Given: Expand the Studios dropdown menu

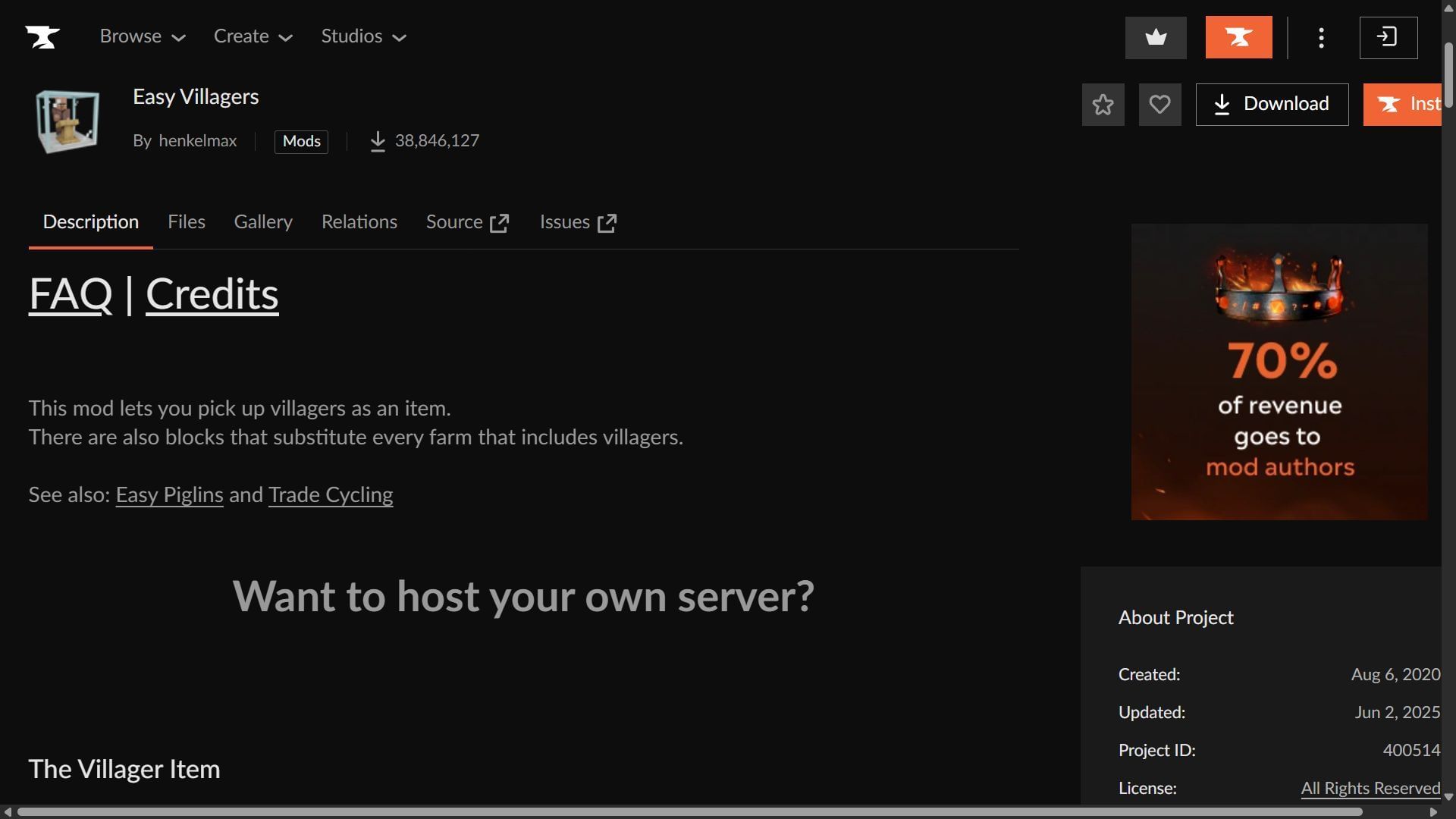Looking at the screenshot, I should click(363, 36).
